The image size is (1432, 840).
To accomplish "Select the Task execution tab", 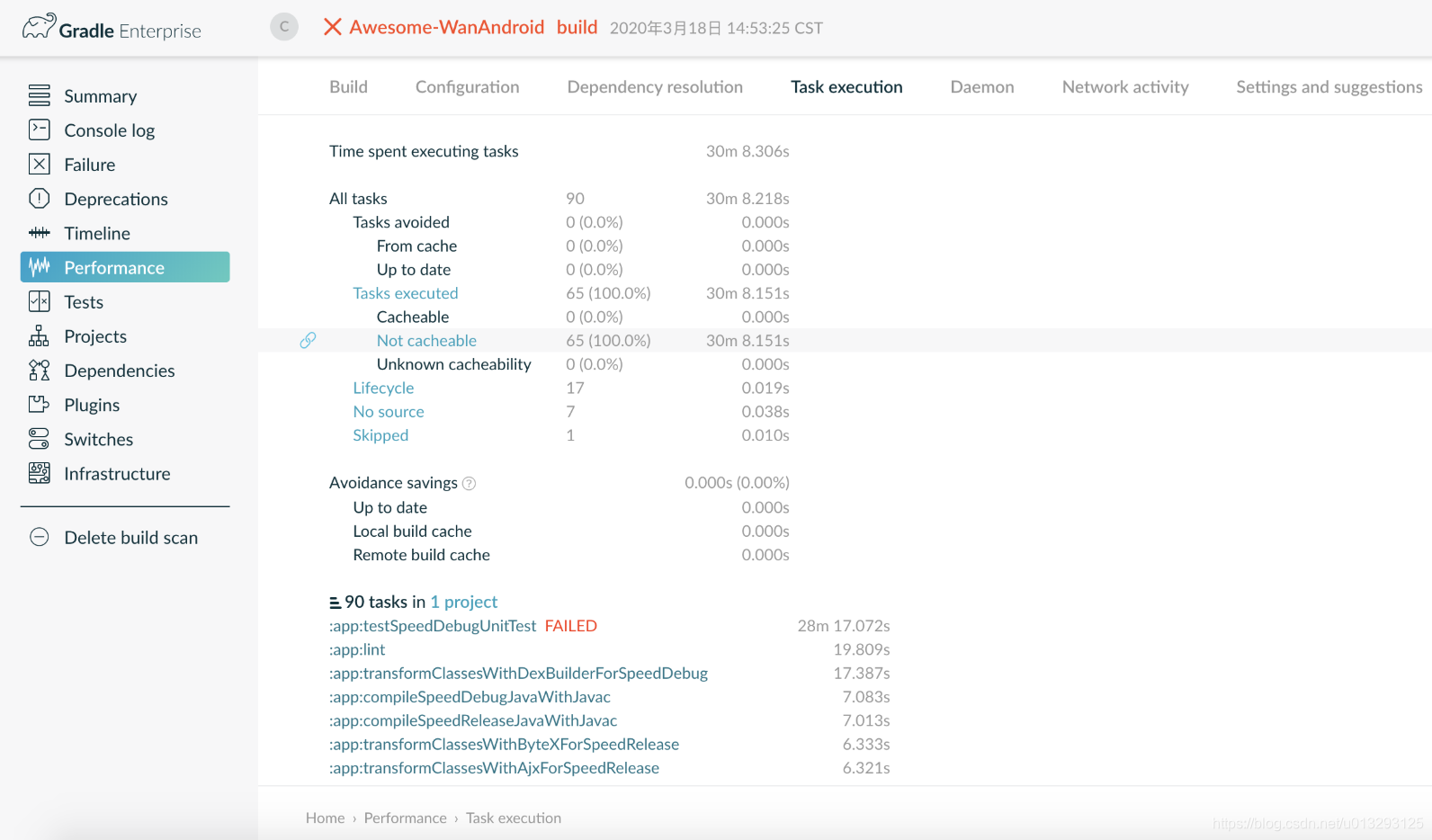I will pyautogui.click(x=846, y=87).
